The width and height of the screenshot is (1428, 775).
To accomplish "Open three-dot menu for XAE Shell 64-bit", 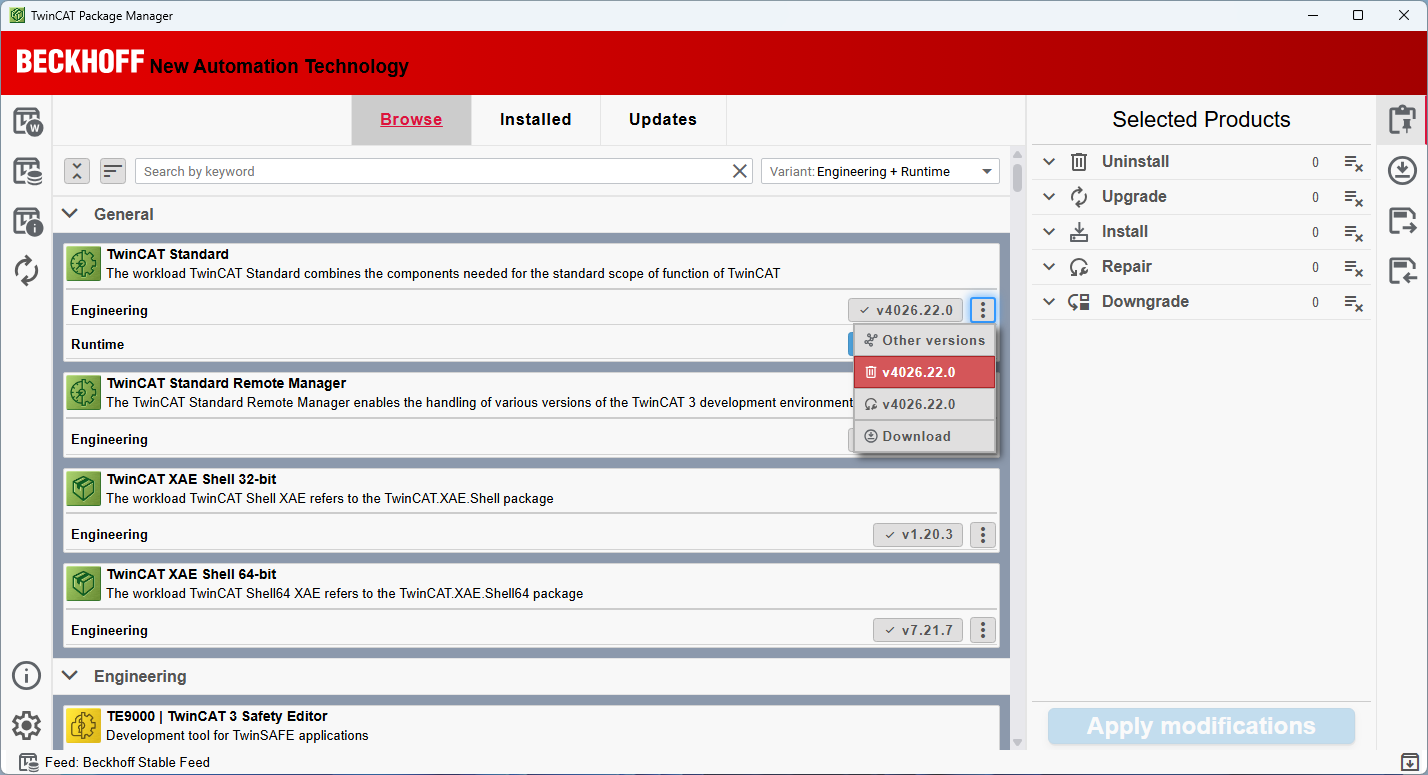I will tap(983, 630).
